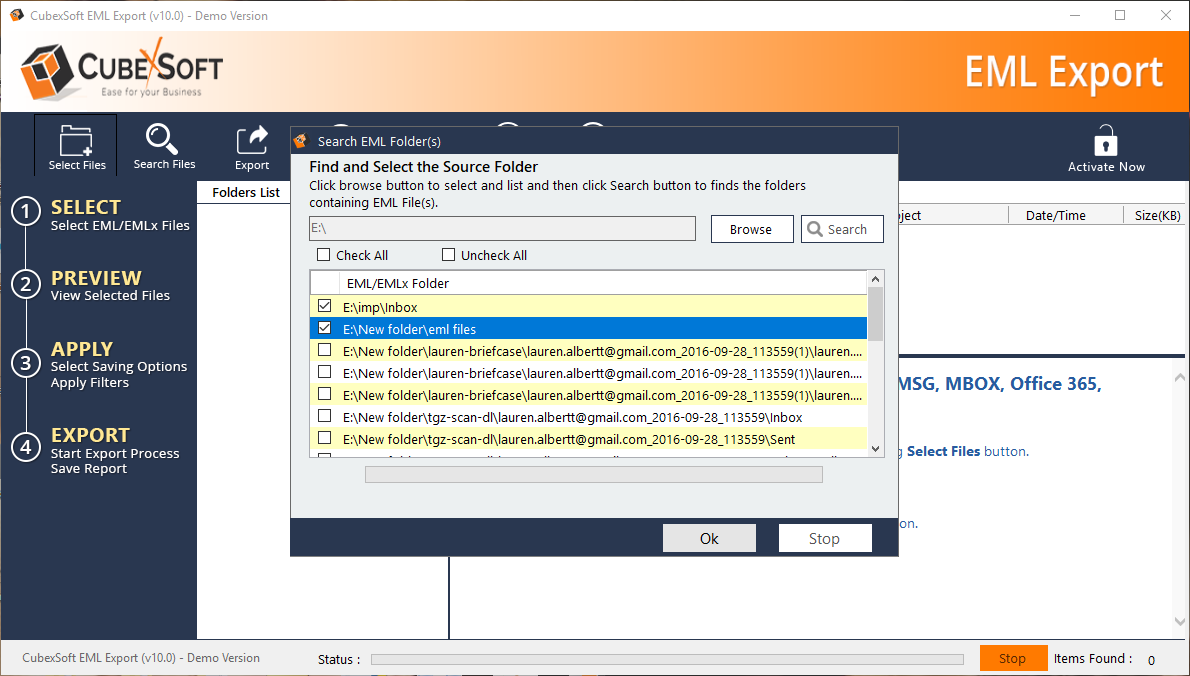Click the Activate Now lock icon

coord(1105,140)
